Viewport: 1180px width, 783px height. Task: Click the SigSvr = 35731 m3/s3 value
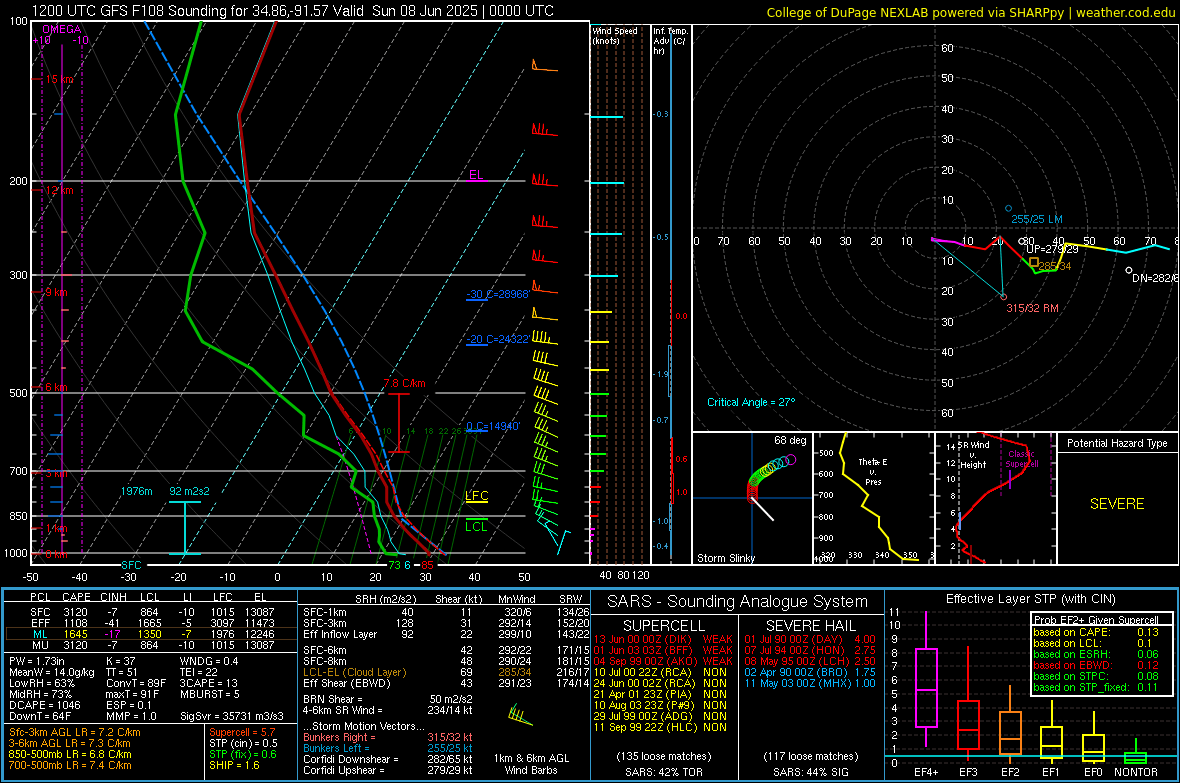click(232, 716)
